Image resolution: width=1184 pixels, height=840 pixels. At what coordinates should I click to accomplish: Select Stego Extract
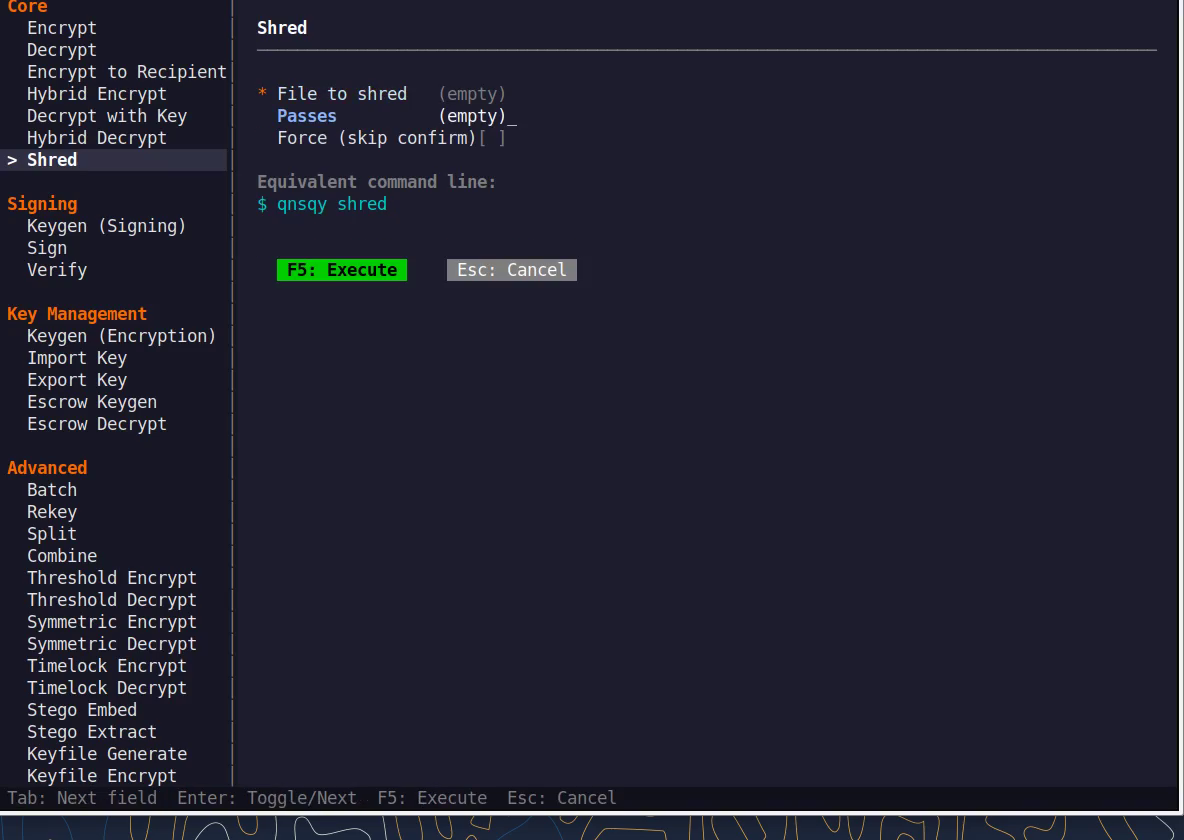point(92,731)
